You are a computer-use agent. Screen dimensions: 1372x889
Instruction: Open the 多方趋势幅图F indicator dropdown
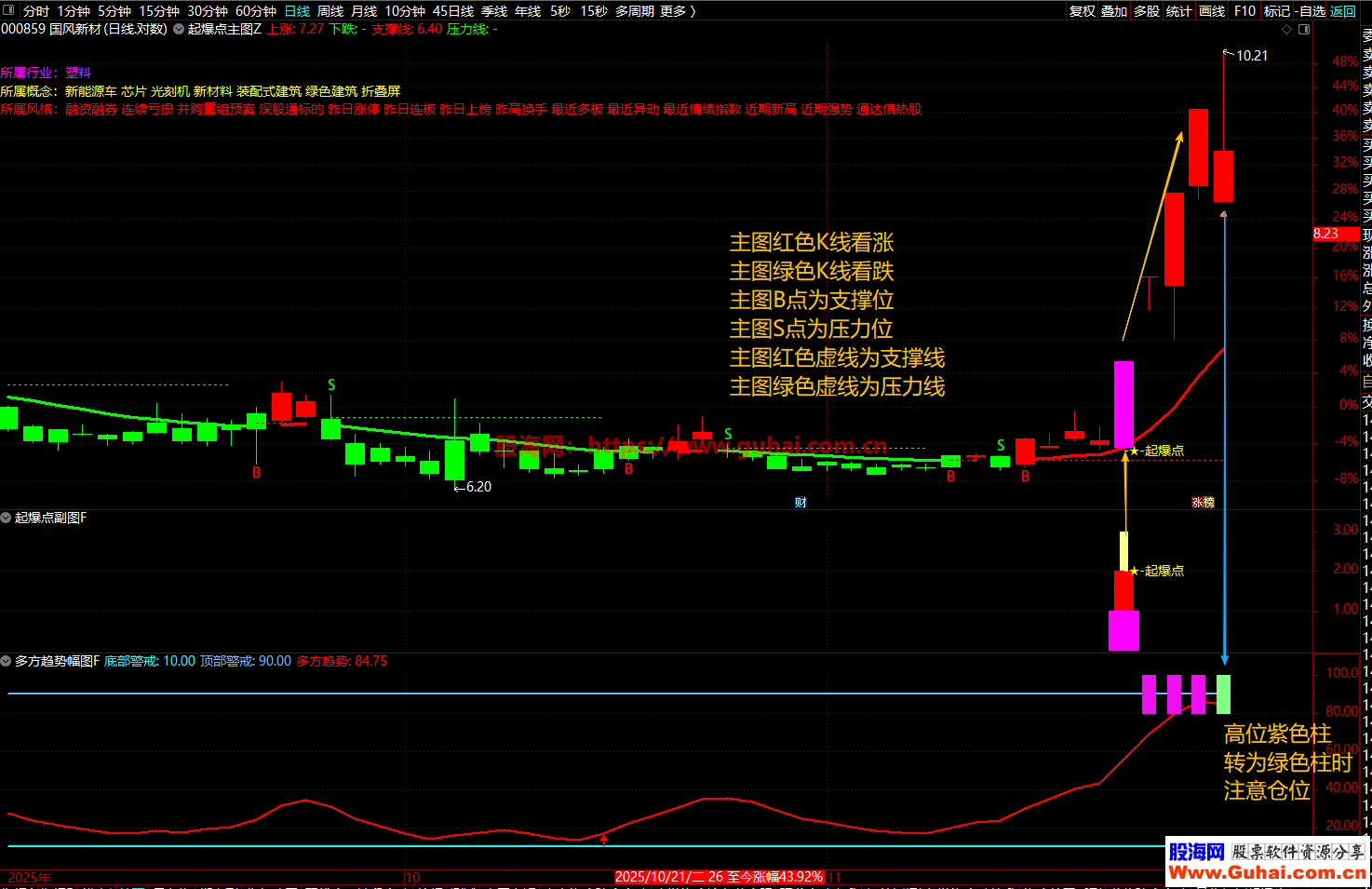[x=7, y=661]
